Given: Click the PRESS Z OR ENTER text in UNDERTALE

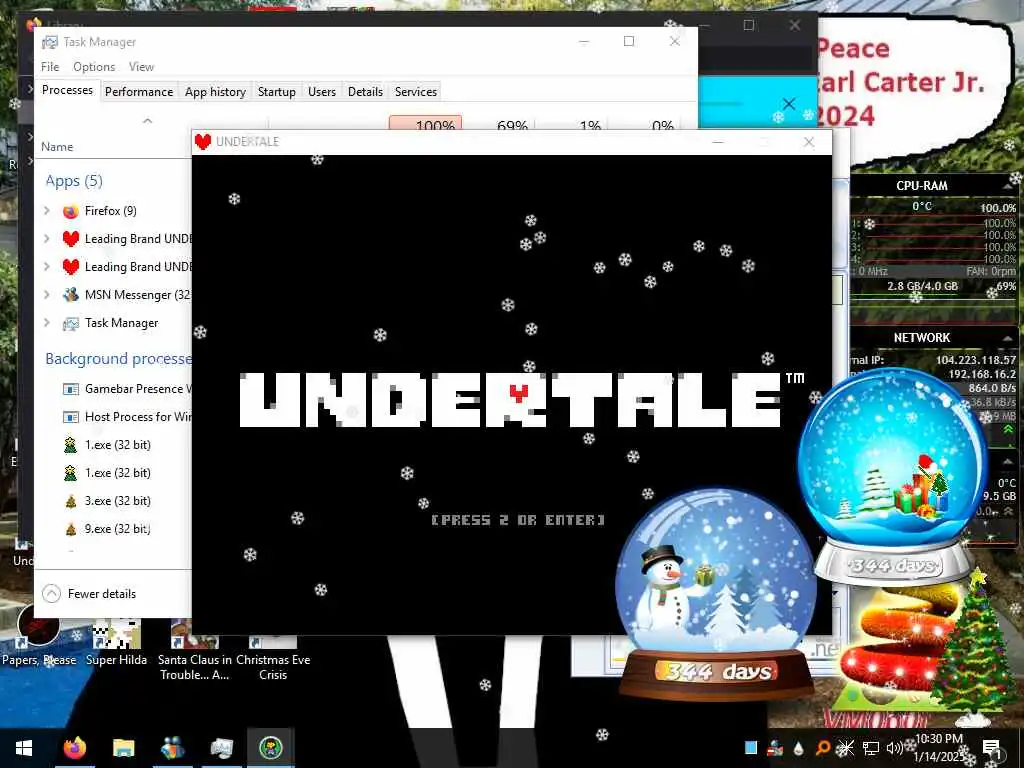Looking at the screenshot, I should (518, 520).
